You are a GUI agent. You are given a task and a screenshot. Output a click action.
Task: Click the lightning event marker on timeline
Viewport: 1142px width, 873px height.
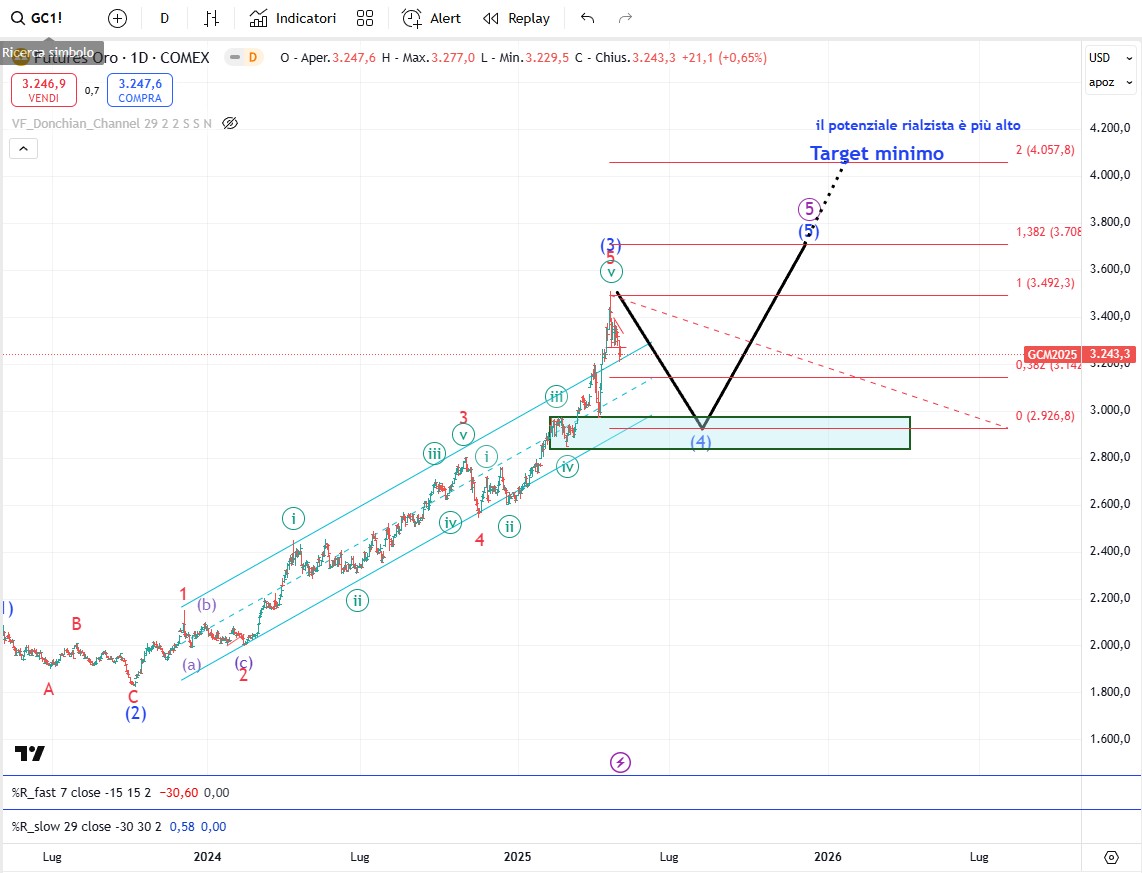click(621, 762)
